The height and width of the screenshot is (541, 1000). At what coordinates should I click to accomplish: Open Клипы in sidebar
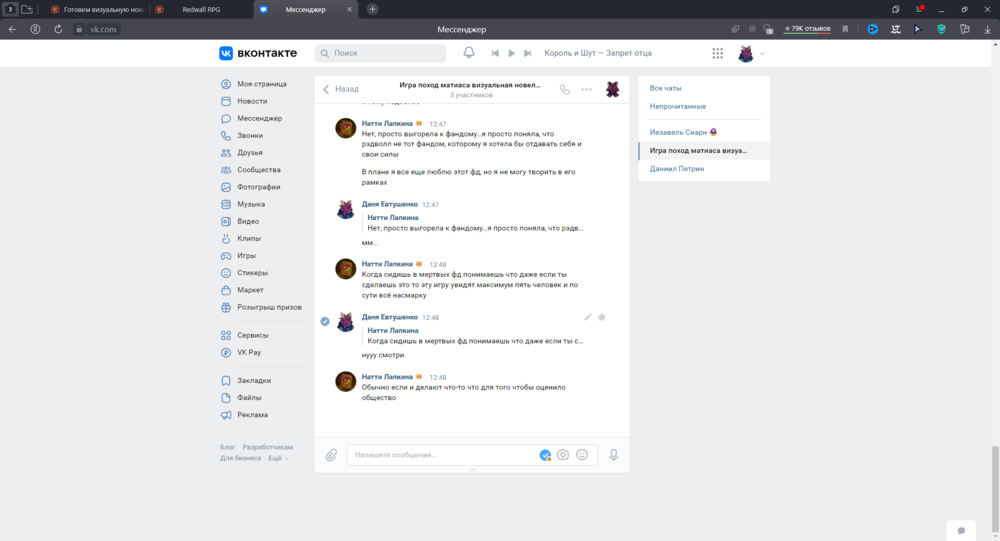point(241,239)
